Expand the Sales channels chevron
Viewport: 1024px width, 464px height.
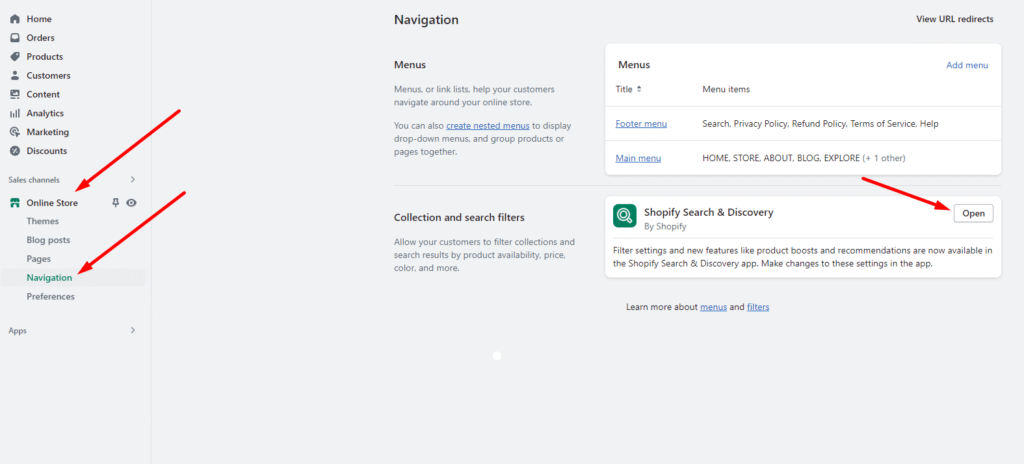point(133,179)
